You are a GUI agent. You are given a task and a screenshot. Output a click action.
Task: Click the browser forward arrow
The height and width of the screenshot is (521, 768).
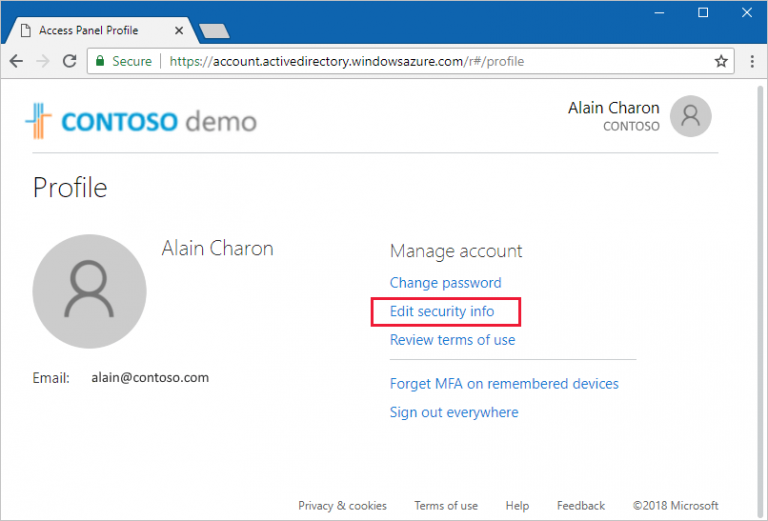[43, 61]
